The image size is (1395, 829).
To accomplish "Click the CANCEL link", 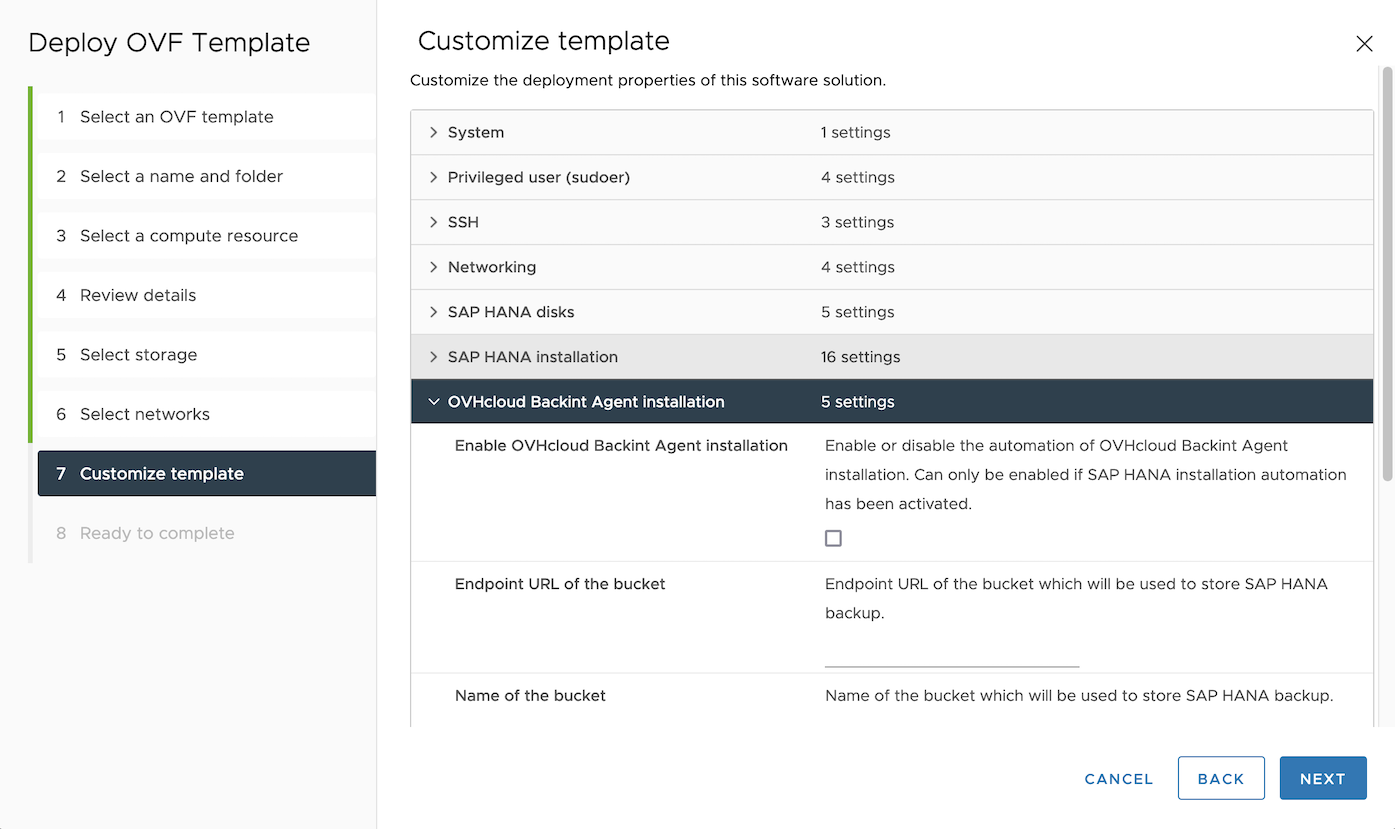I will (x=1117, y=778).
